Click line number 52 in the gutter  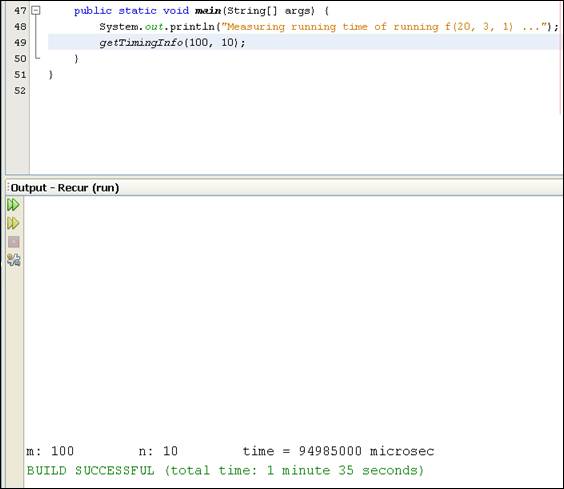(20, 90)
